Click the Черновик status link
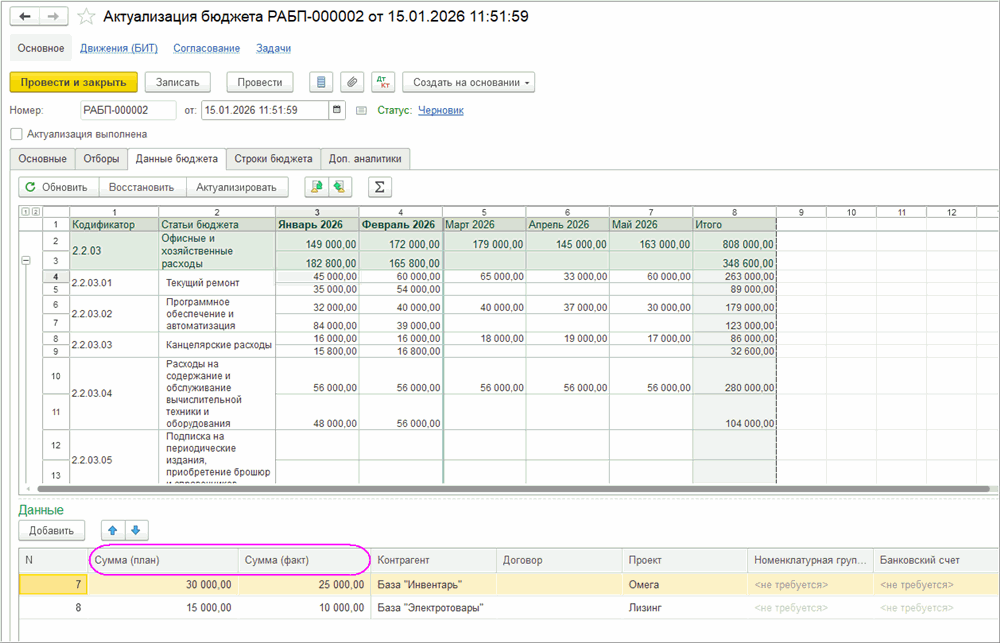Viewport: 1000px width, 643px height. (440, 110)
